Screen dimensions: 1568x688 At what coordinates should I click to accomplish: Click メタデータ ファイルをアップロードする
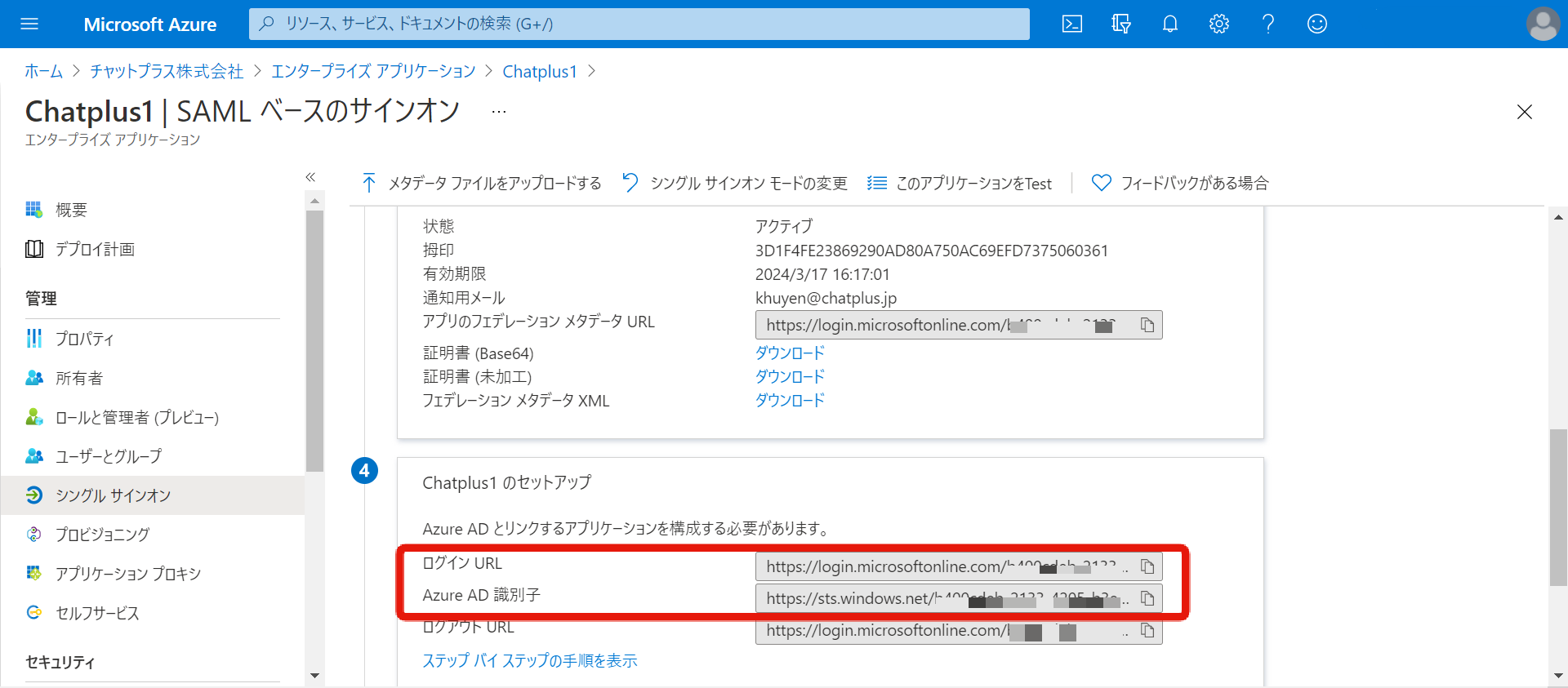481,183
